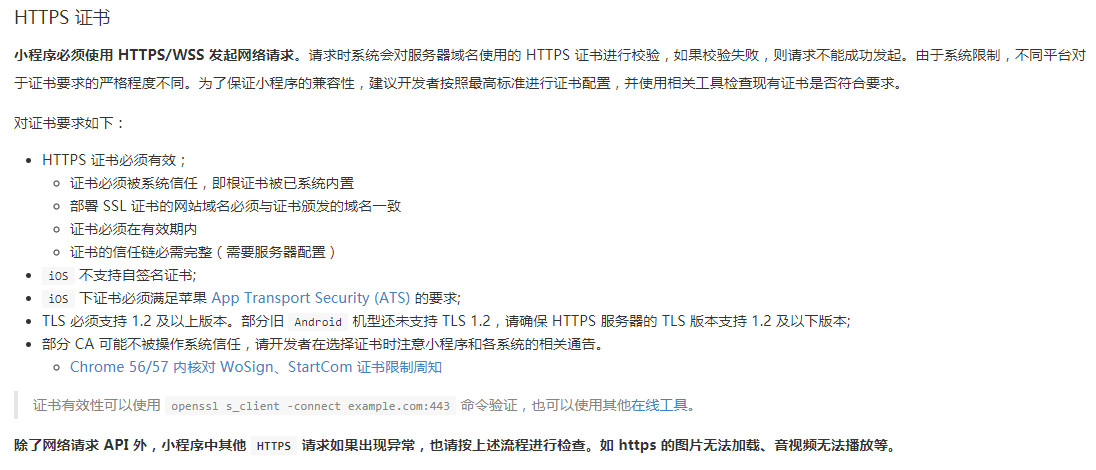This screenshot has width=1096, height=470.
Task: Open the App Transport Security (ATS) link
Action: (x=311, y=297)
